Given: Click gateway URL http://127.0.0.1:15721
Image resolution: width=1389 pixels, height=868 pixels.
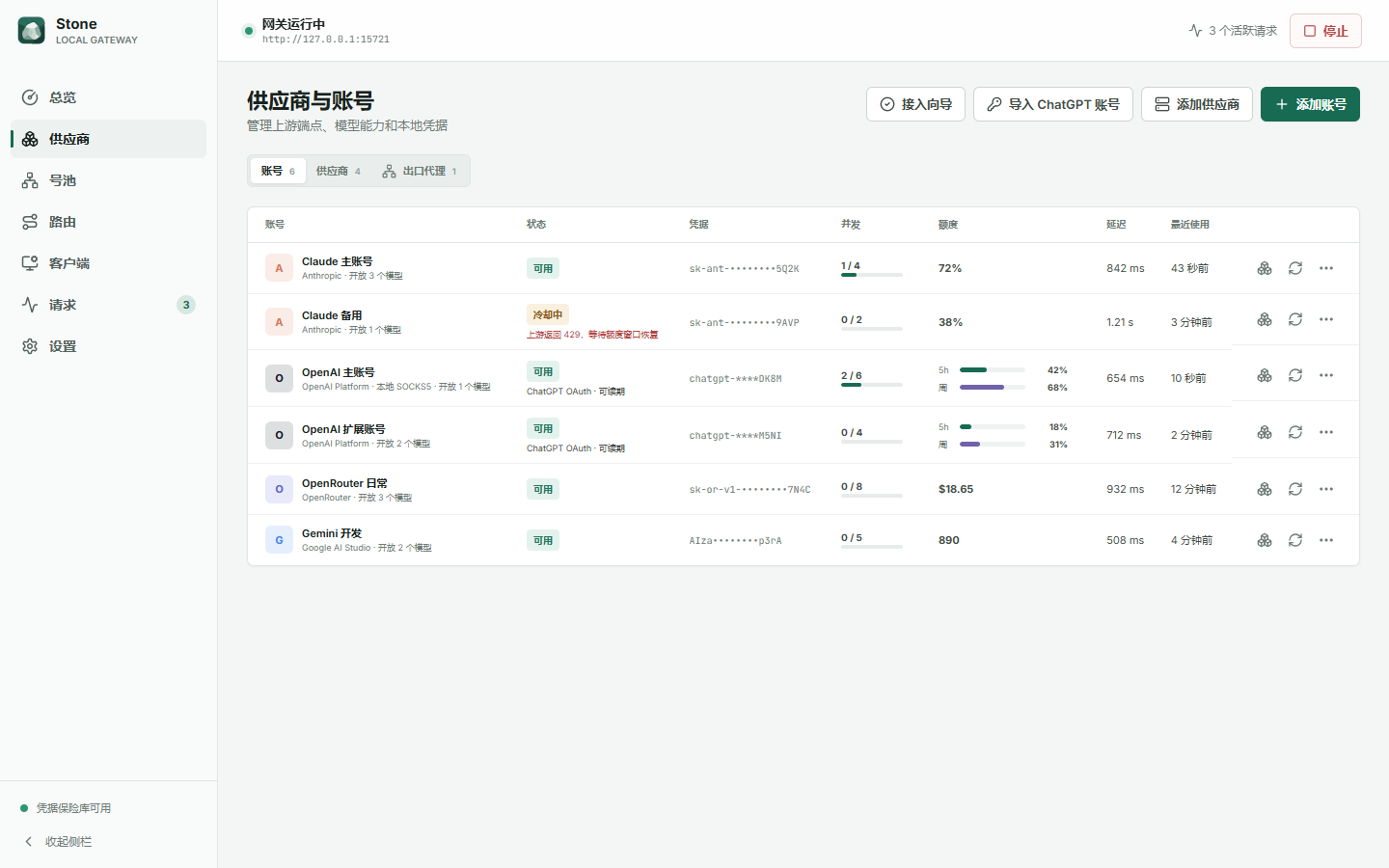Looking at the screenshot, I should 326,40.
